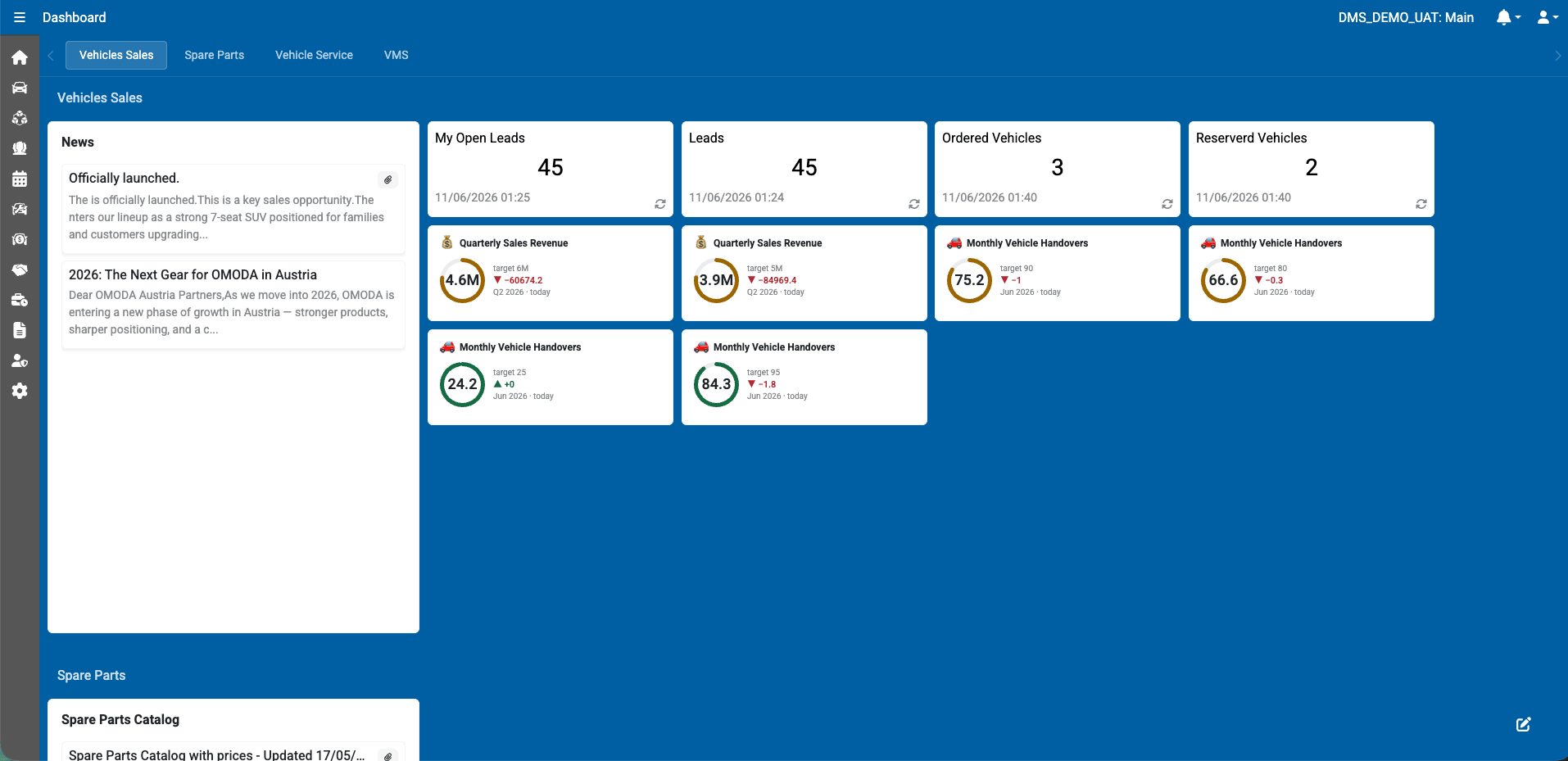The image size is (1568, 761).
Task: Open the handshake sidebar icon
Action: (x=20, y=270)
